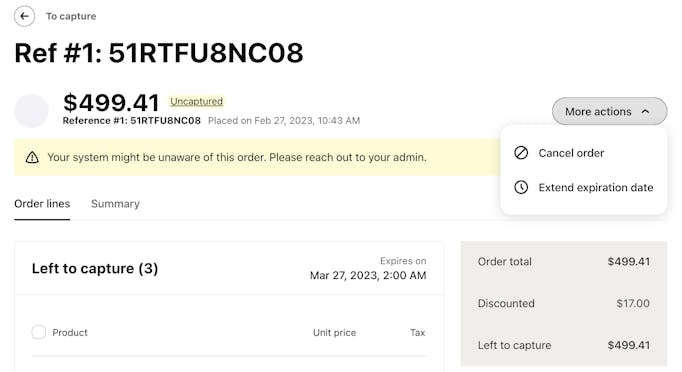Click the Uncaptured status badge

pyautogui.click(x=197, y=101)
